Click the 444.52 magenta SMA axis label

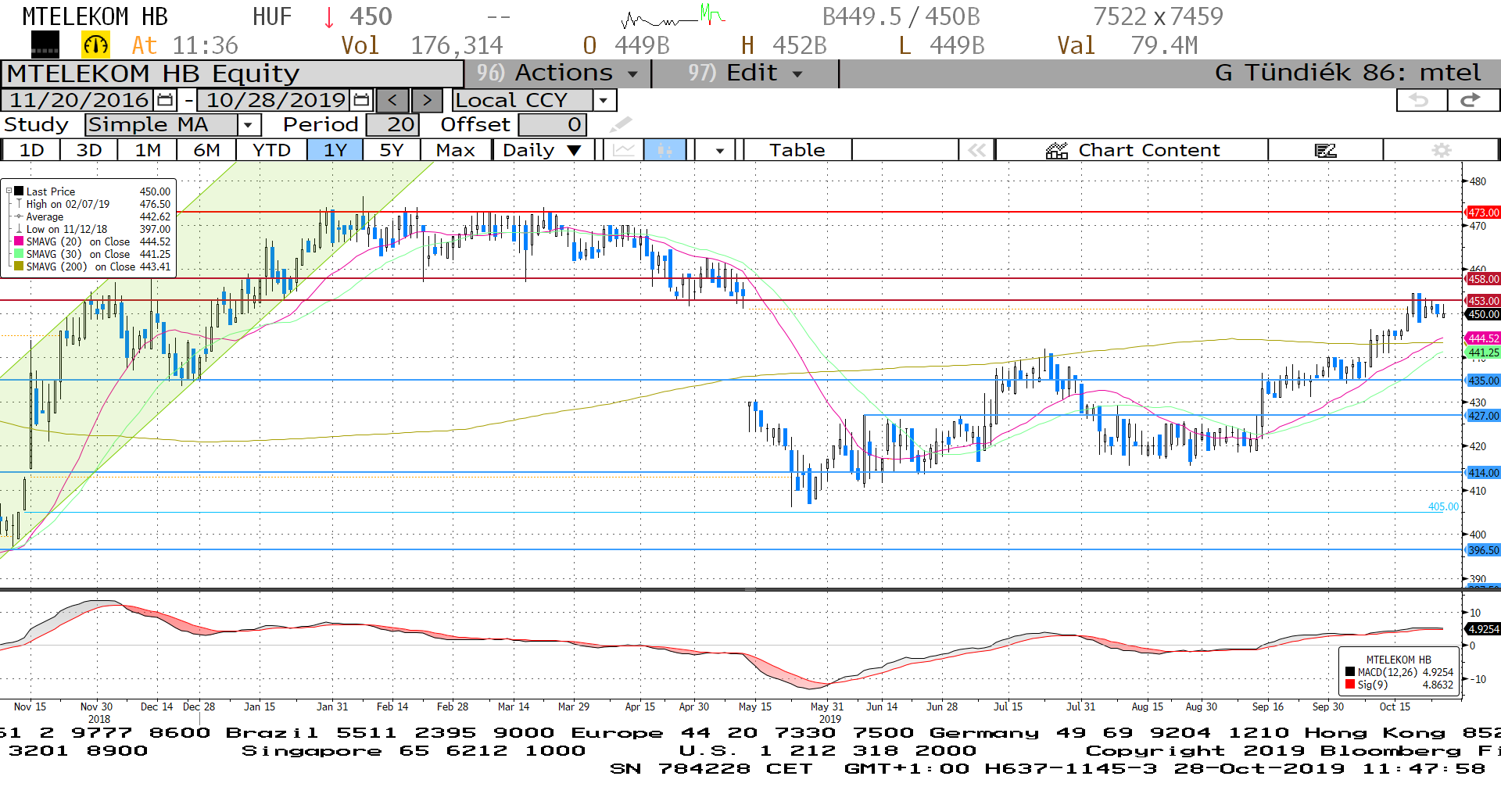[1483, 338]
